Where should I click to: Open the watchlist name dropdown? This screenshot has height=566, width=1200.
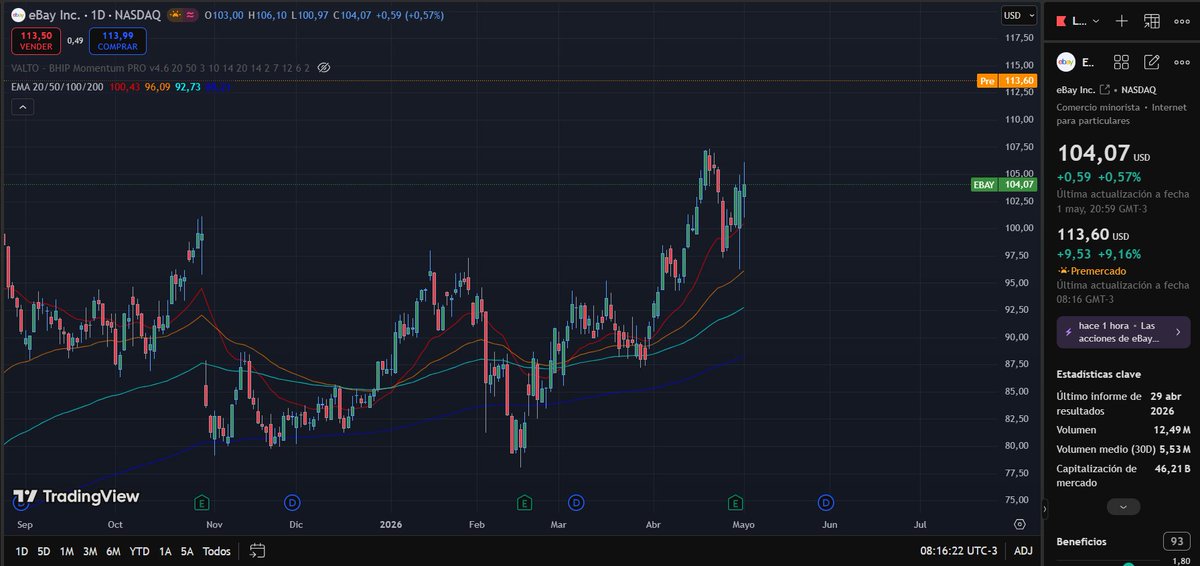[x=1086, y=21]
